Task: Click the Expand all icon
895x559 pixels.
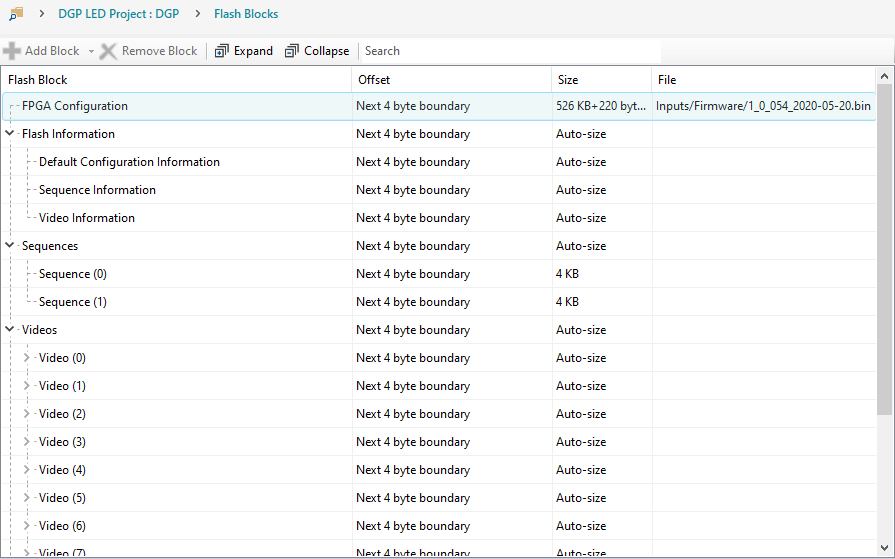Action: (222, 51)
